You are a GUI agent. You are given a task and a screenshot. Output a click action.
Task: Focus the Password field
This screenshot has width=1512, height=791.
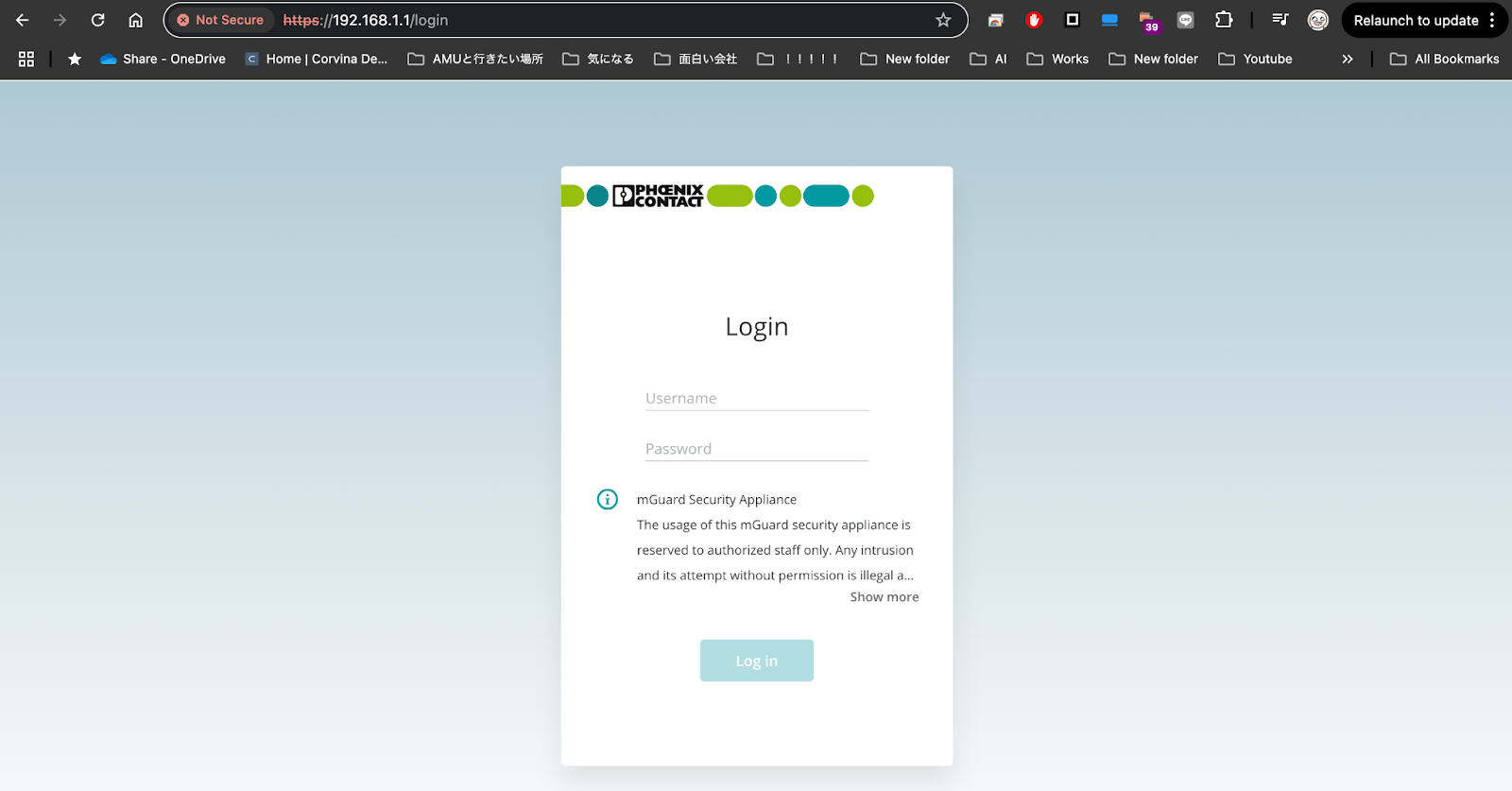pos(756,449)
